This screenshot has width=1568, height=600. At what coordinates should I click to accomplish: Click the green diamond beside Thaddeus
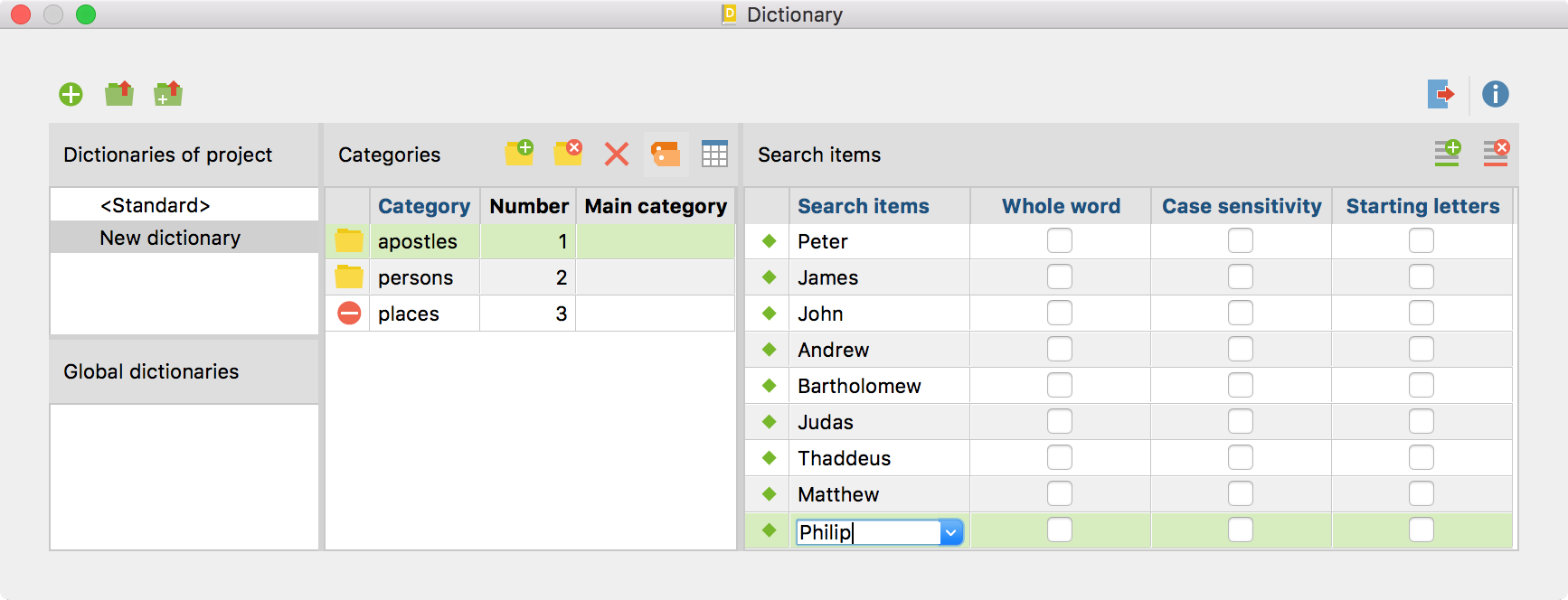[x=770, y=458]
